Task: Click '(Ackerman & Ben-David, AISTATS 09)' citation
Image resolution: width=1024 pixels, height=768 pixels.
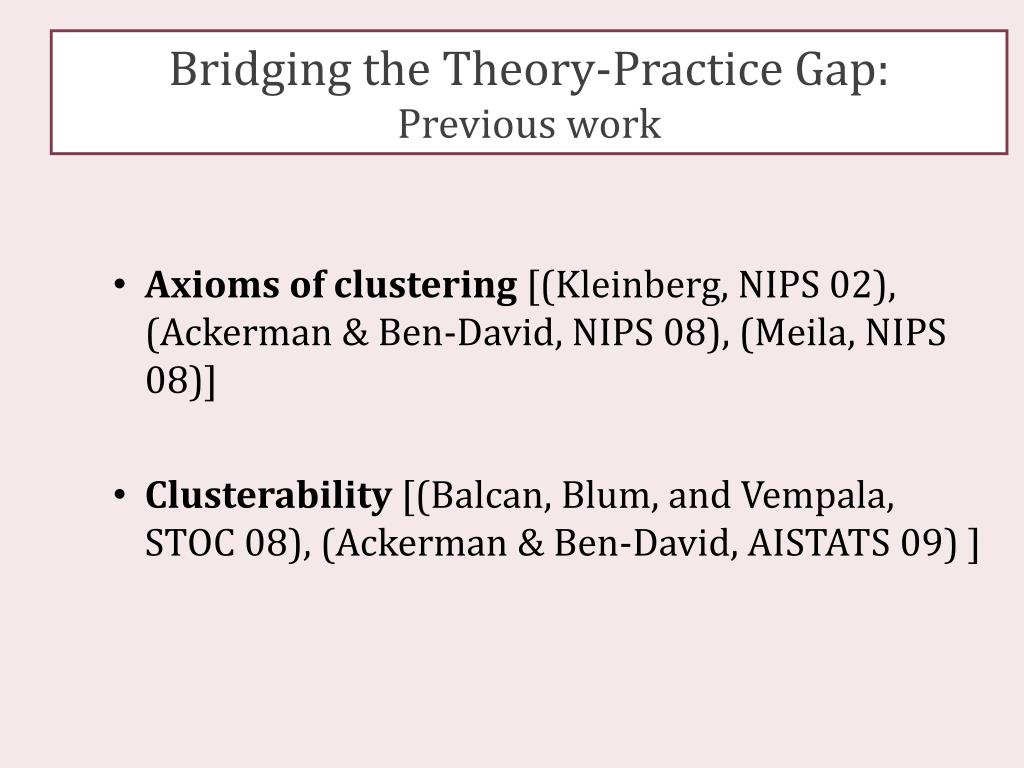Action: 639,543
